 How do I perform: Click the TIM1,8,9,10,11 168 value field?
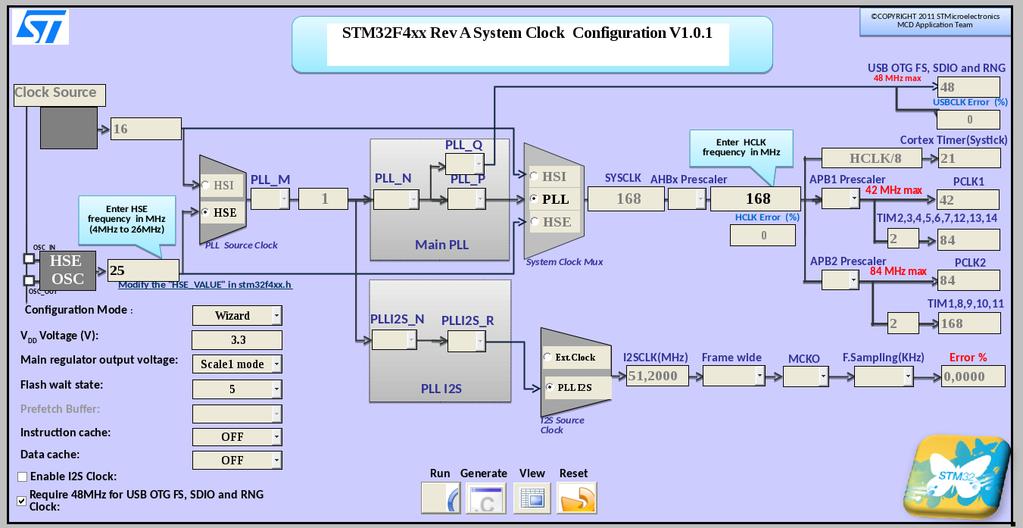[969, 323]
